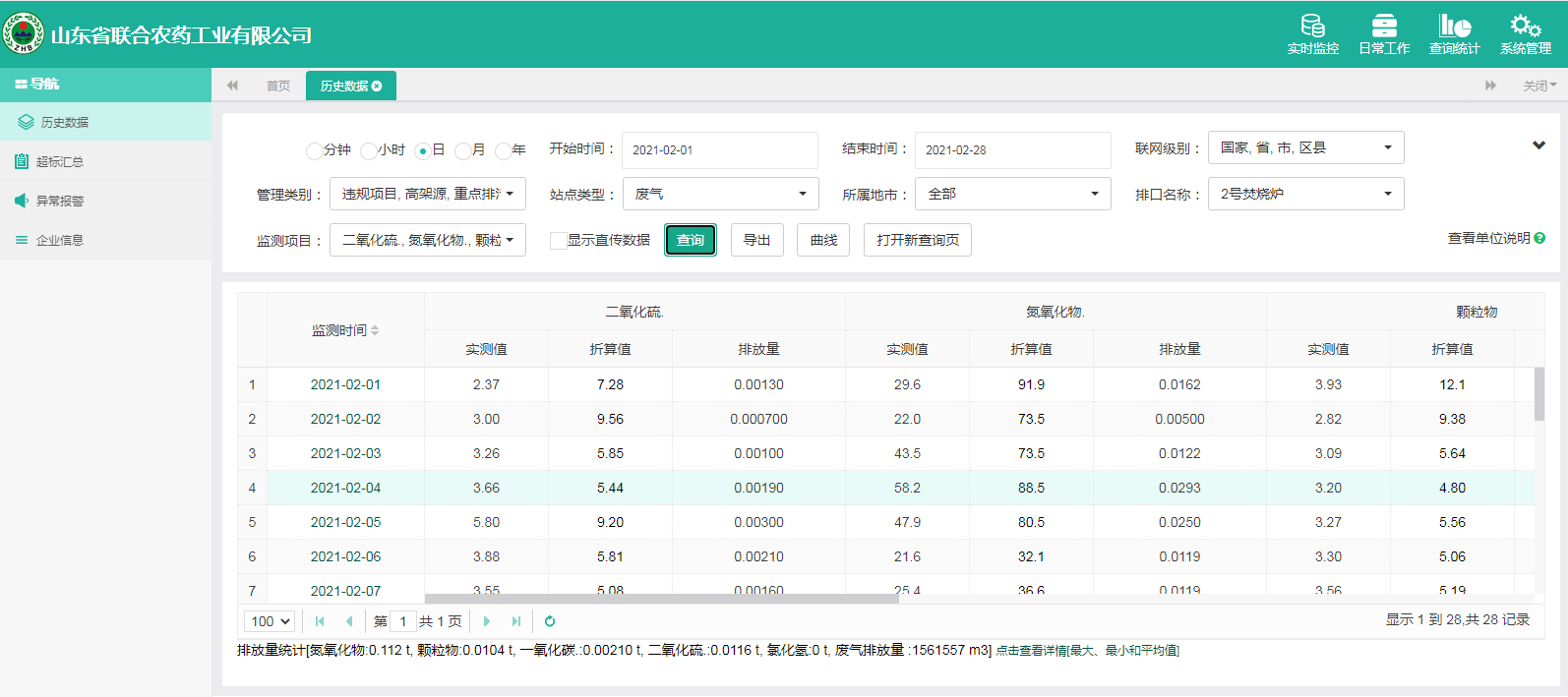Open the page size dropdown showing 100

(270, 621)
